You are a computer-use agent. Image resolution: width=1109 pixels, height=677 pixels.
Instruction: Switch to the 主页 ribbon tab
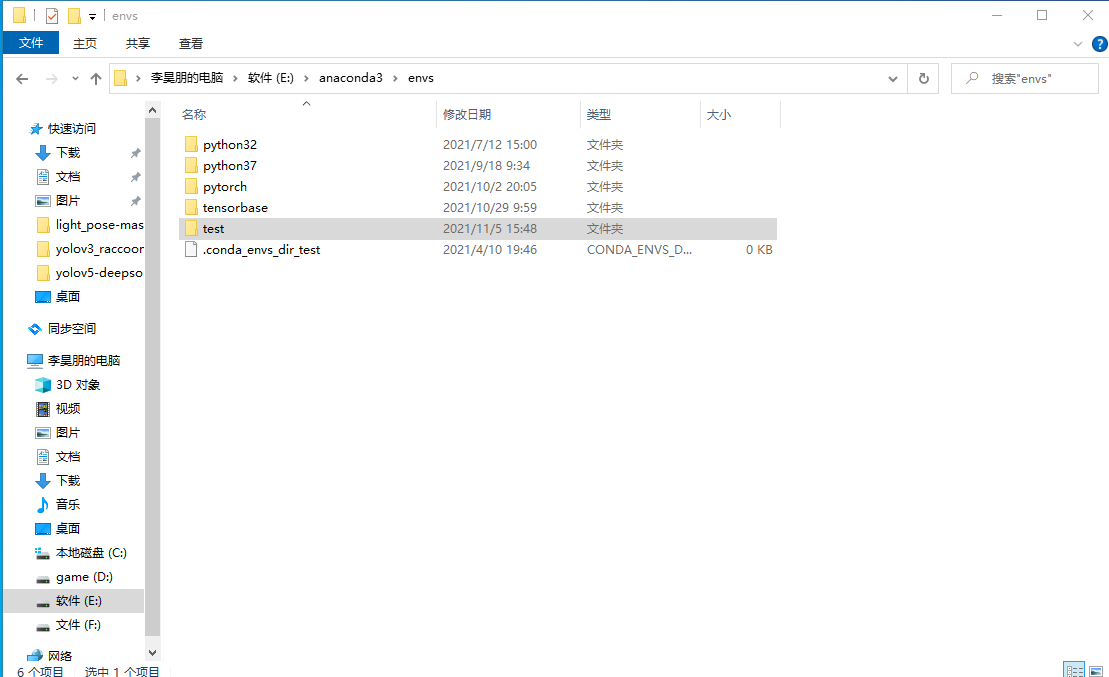[x=85, y=43]
